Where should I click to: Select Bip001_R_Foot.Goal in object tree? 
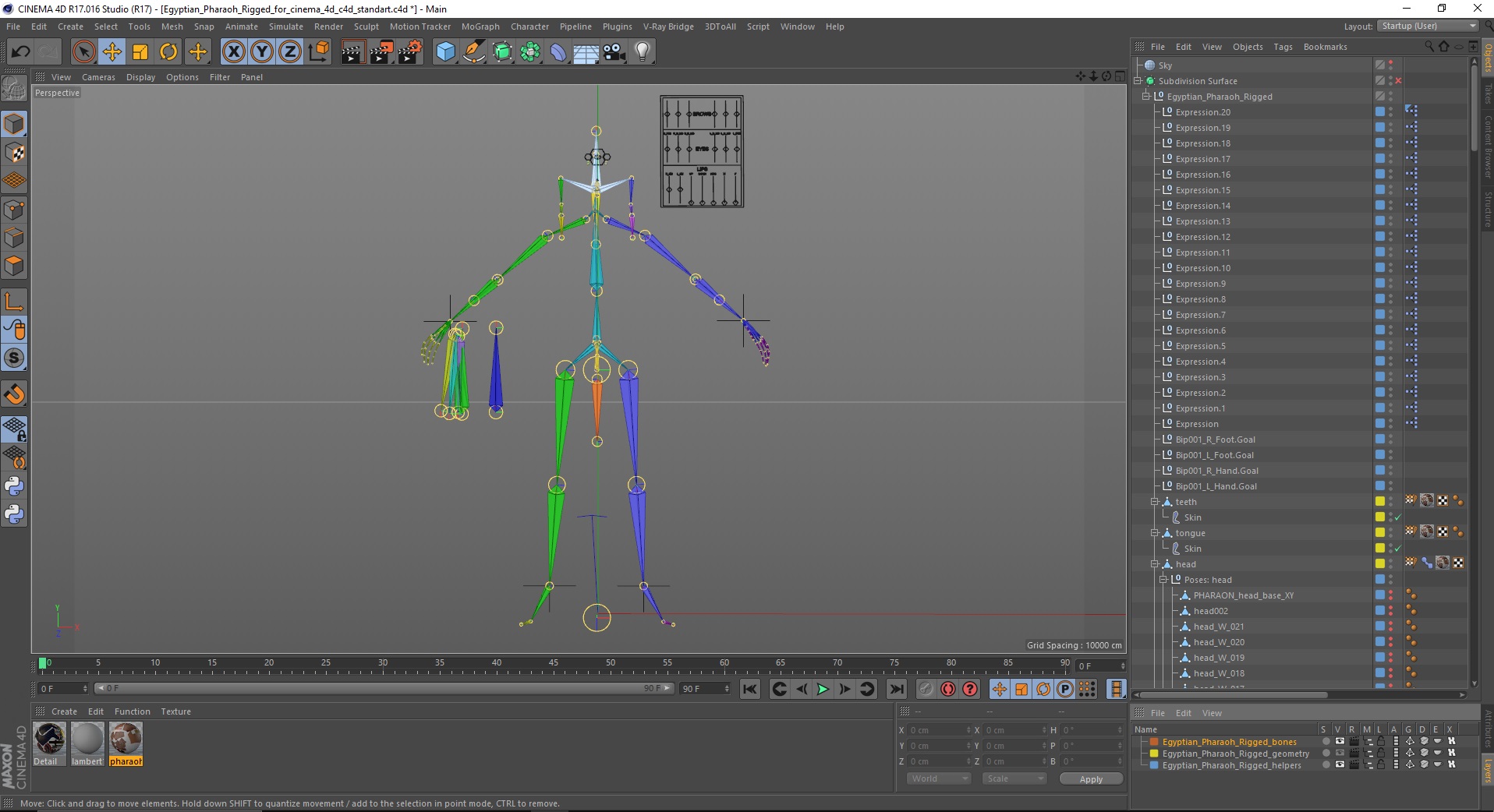pos(1215,440)
